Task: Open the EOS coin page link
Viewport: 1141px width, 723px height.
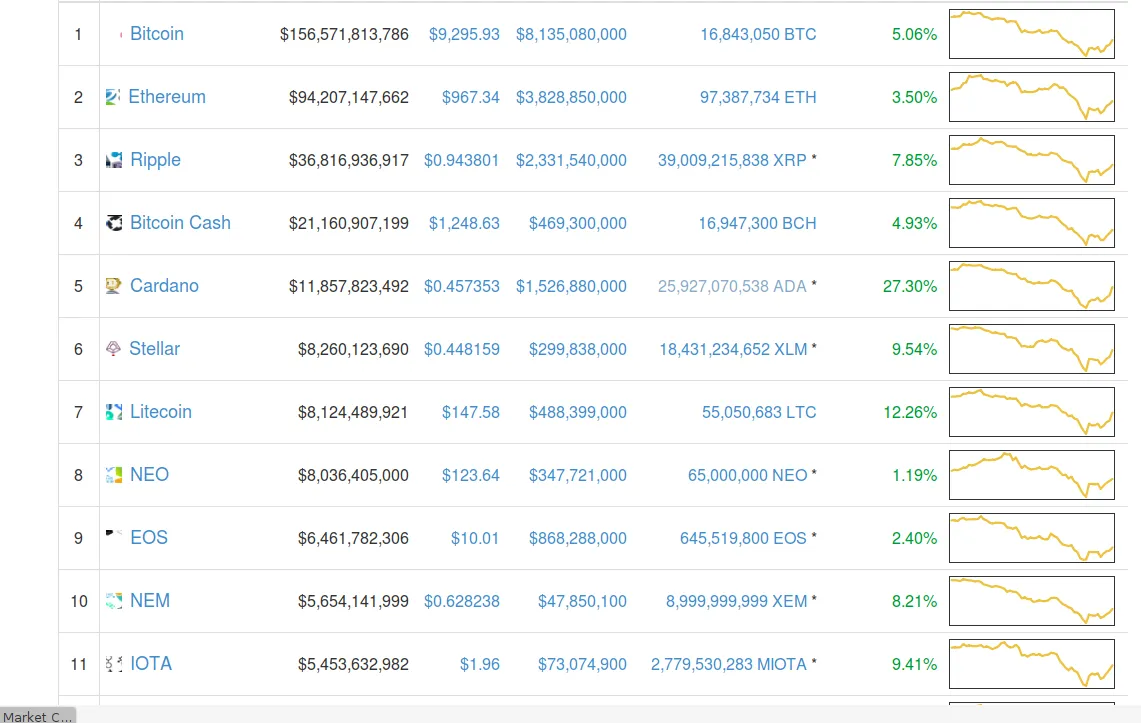Action: click(x=148, y=538)
